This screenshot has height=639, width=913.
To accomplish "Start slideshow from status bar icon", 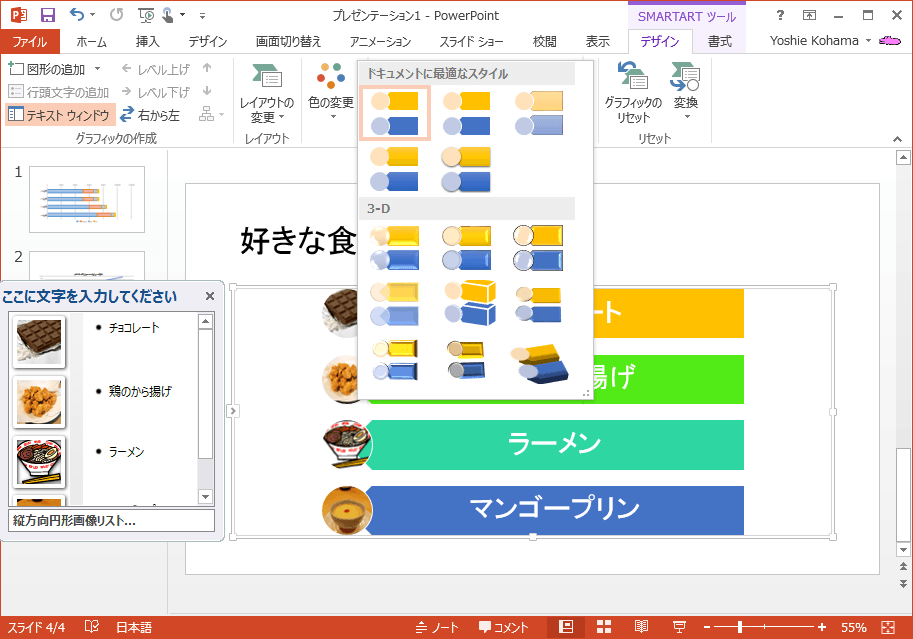I will tap(679, 627).
